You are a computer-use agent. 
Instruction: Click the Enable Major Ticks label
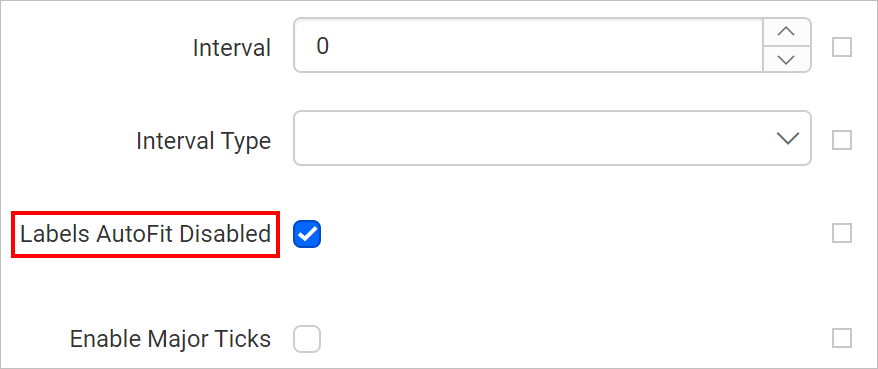[x=170, y=339]
